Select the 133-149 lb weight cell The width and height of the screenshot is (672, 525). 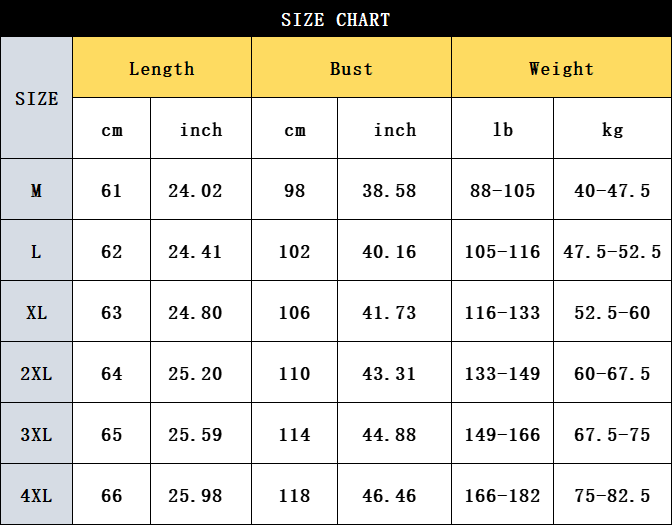[x=502, y=373]
